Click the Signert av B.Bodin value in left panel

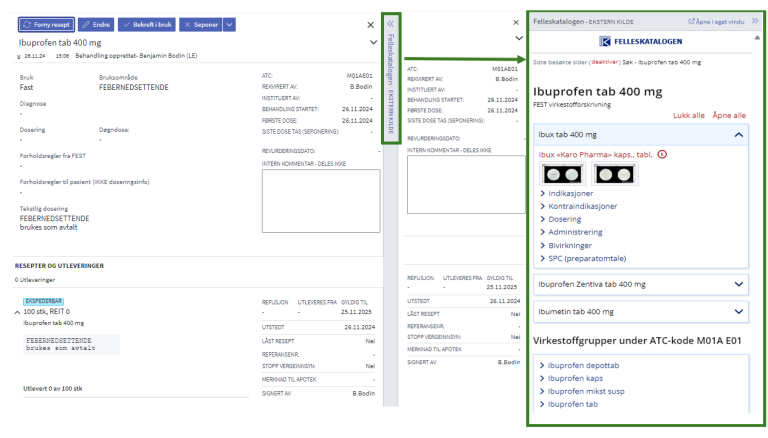364,393
